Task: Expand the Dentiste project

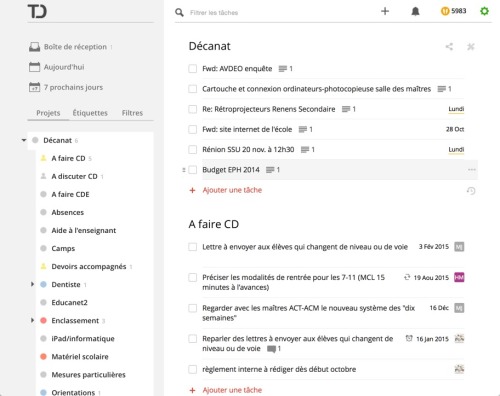Action: point(32,284)
